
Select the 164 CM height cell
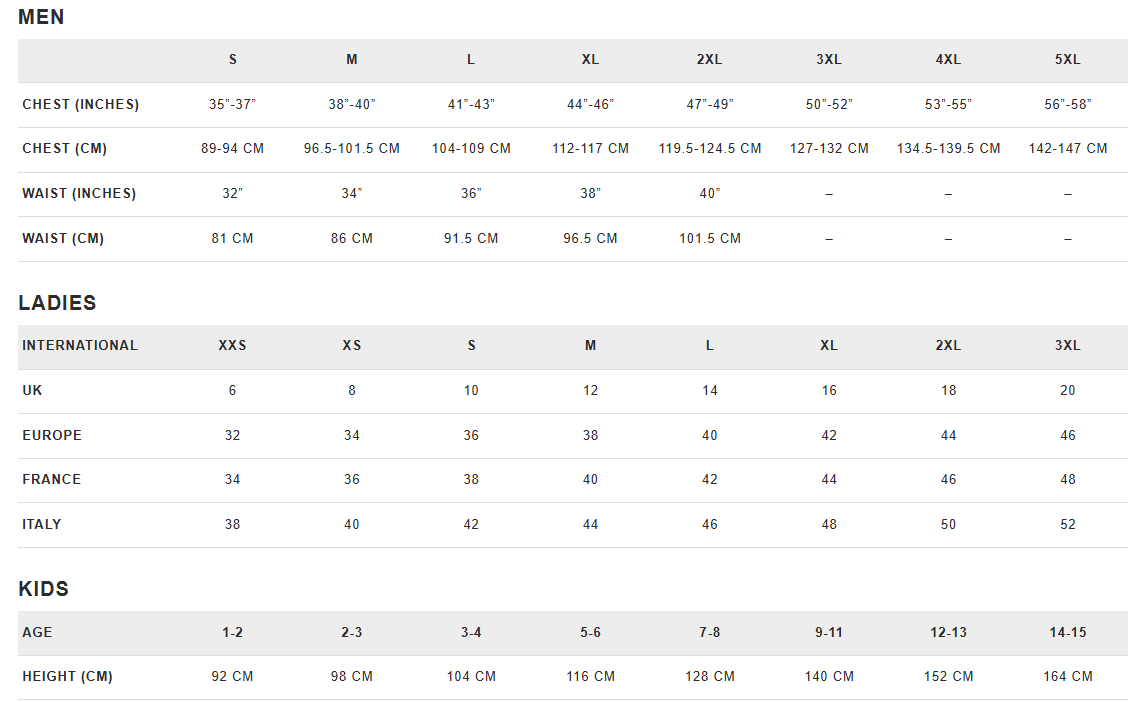coord(1068,676)
